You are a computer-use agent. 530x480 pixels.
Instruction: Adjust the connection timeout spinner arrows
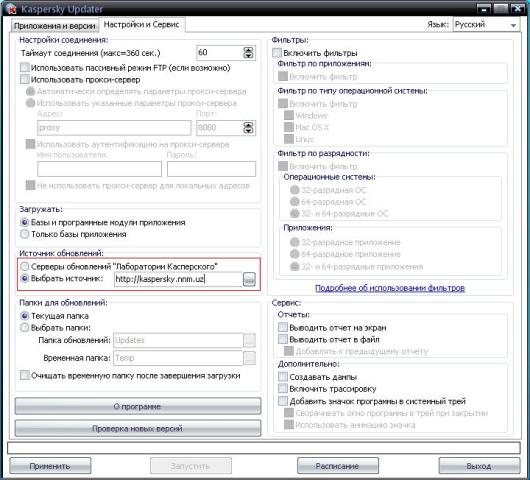tap(248, 53)
